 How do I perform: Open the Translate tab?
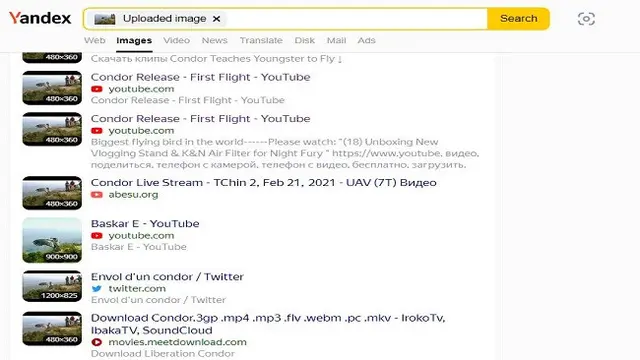tap(261, 40)
